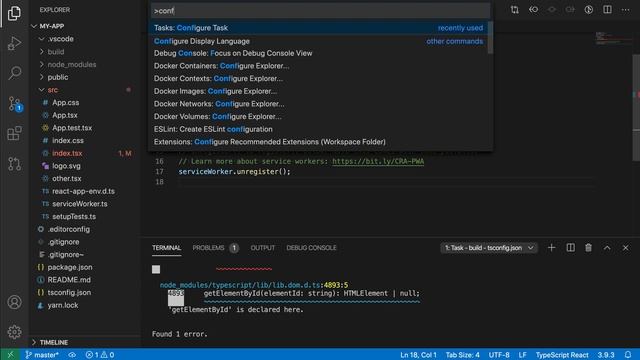Image resolution: width=640 pixels, height=360 pixels.
Task: Split the terminal panel
Action: click(571, 248)
